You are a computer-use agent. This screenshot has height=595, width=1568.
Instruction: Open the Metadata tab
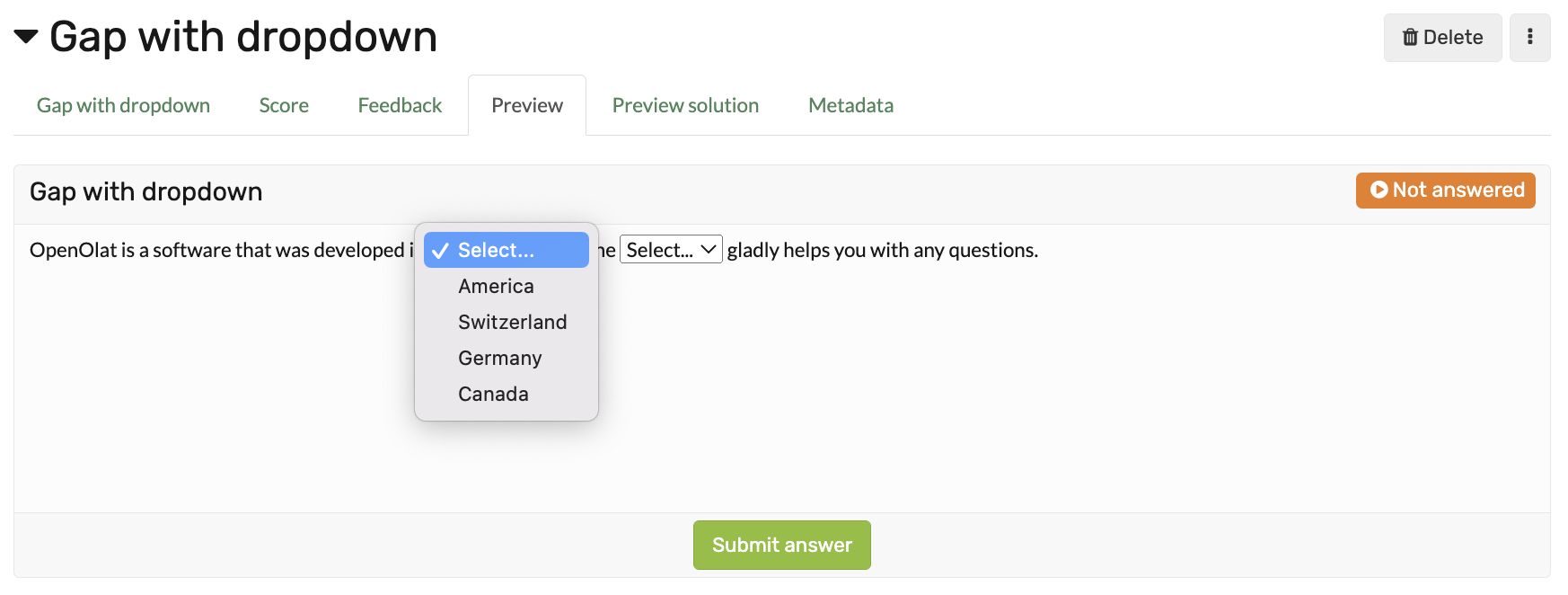click(x=850, y=105)
